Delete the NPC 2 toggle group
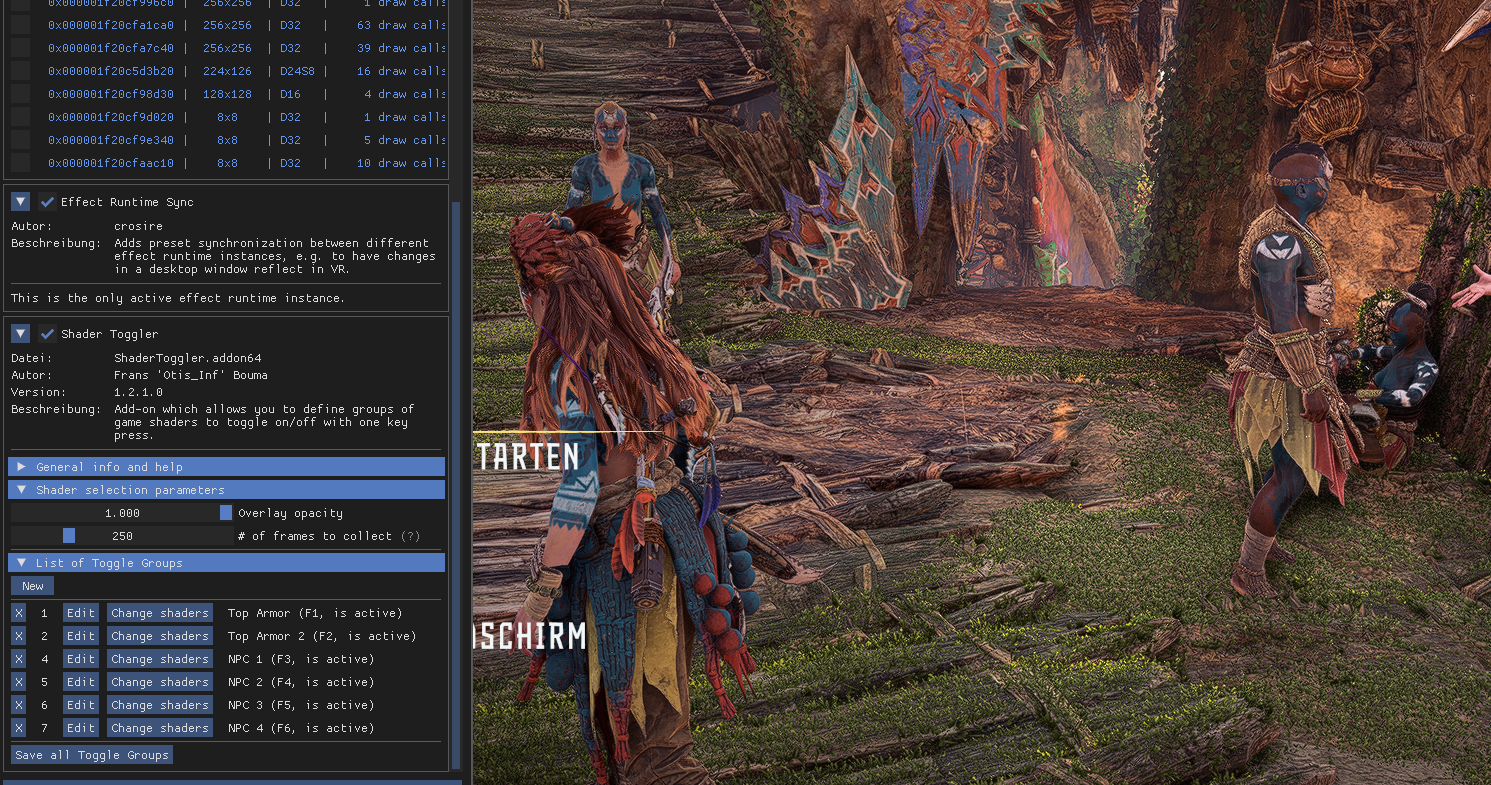Image resolution: width=1491 pixels, height=785 pixels. click(19, 682)
